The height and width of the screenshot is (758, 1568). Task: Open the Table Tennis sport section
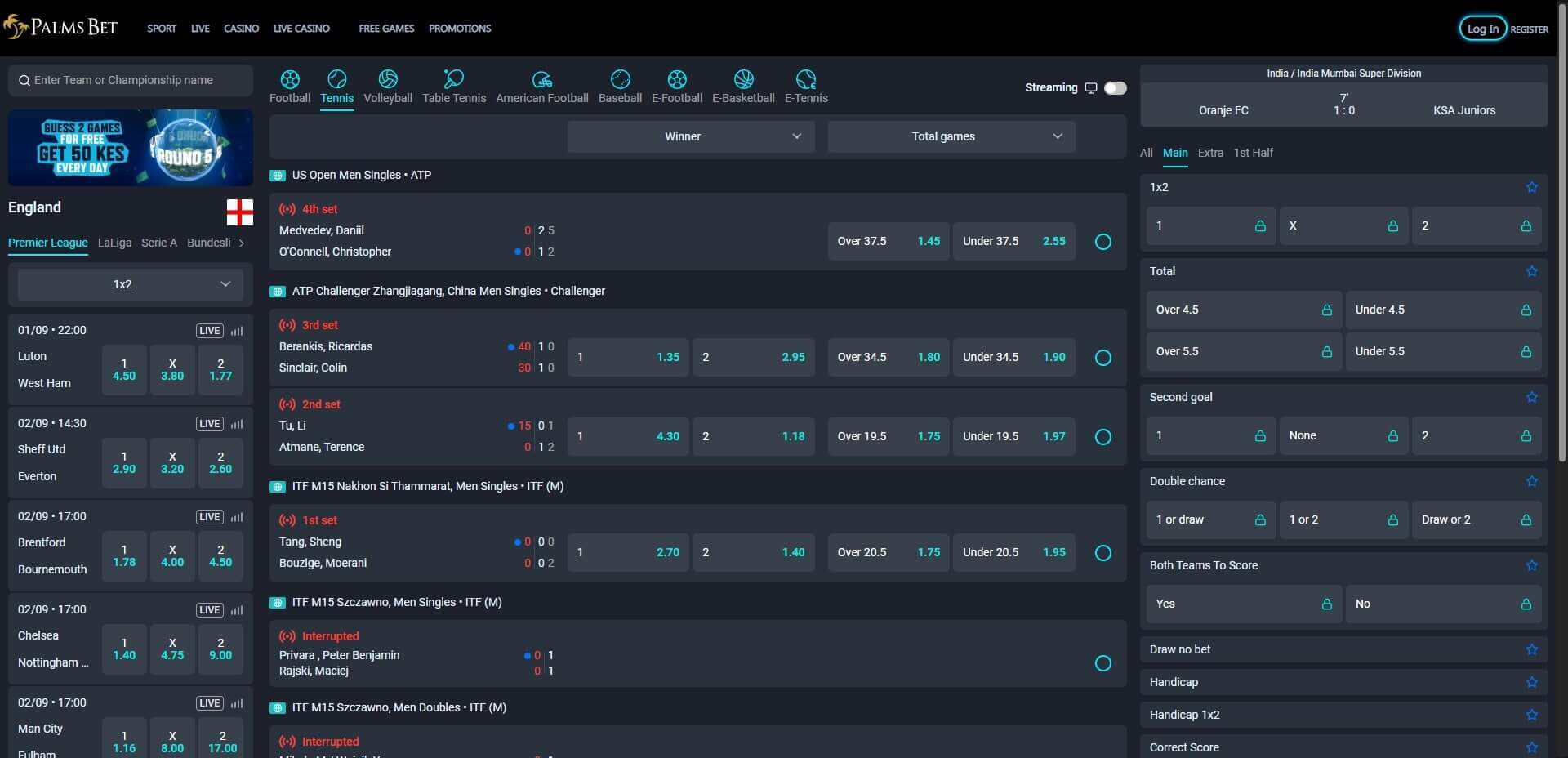[454, 86]
